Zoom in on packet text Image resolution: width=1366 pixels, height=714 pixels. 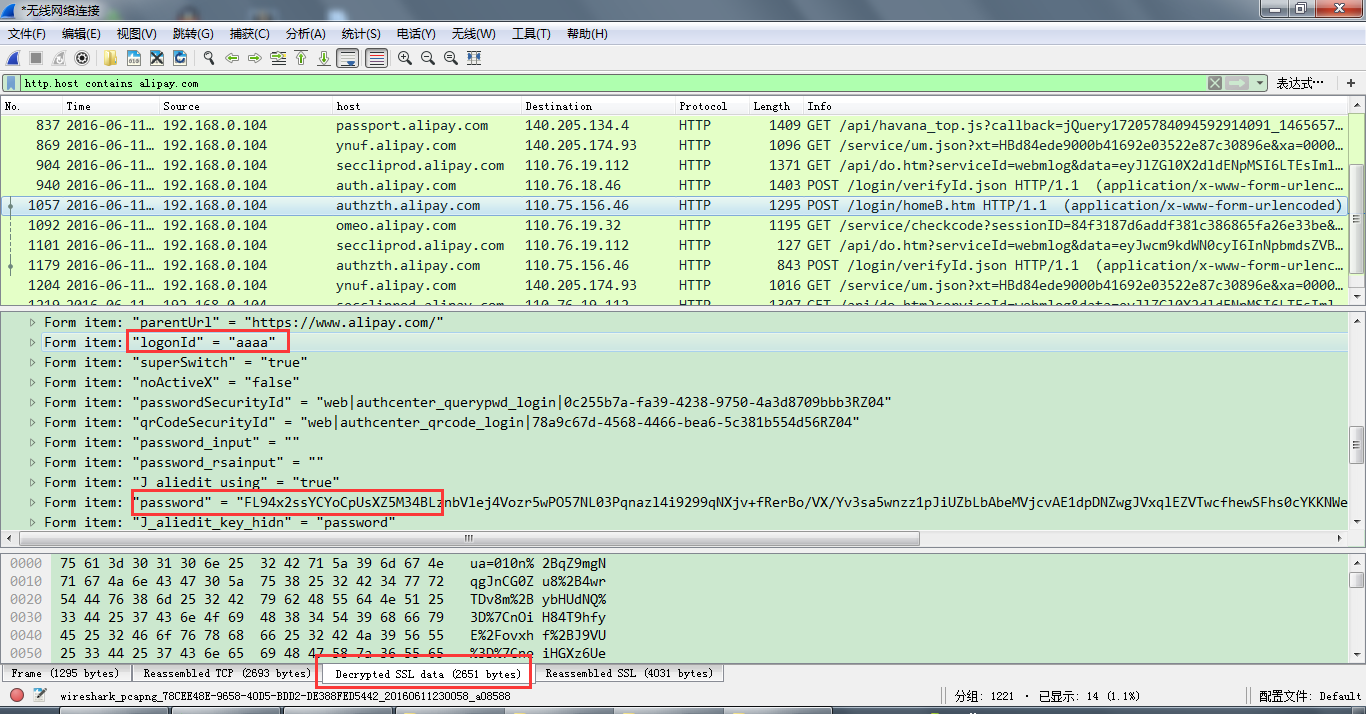[405, 58]
